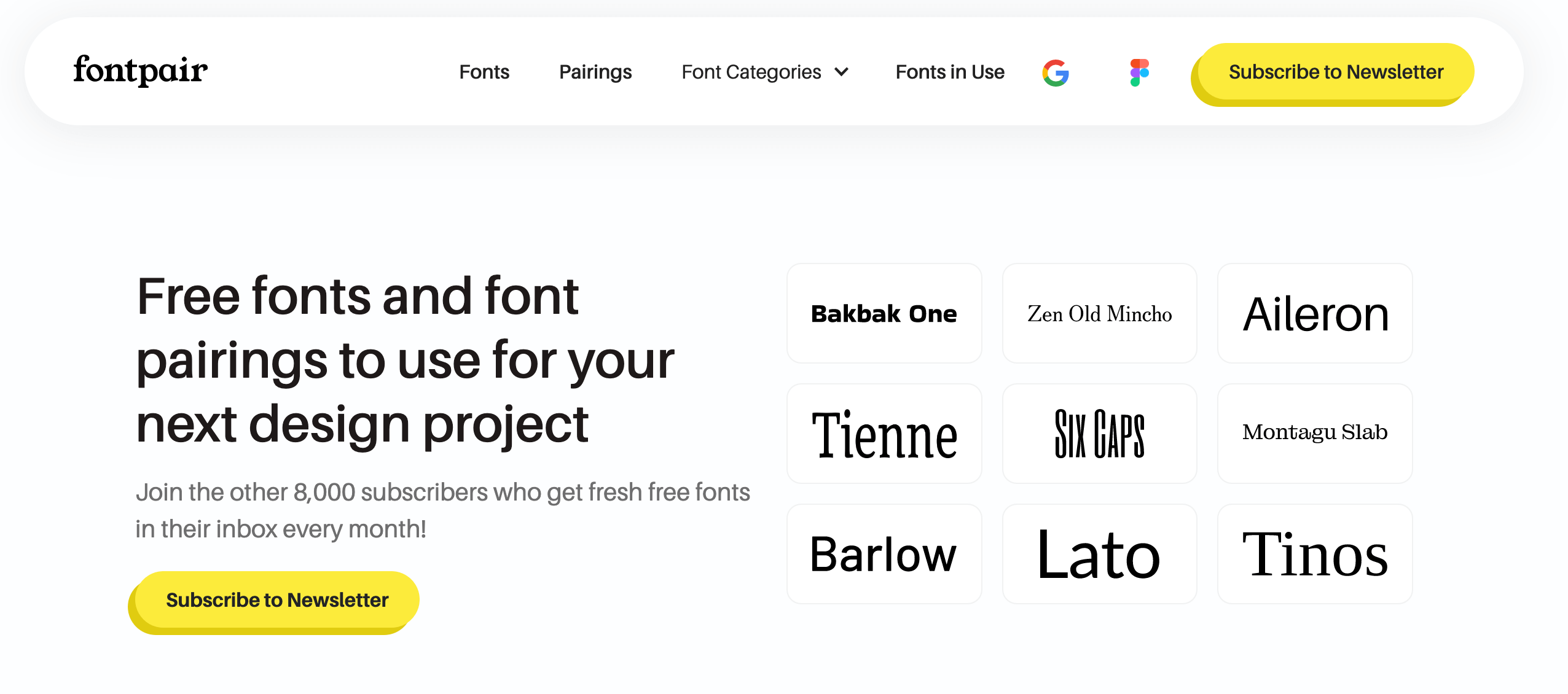Select the Bakbak One font card
This screenshot has height=694, width=1568.
tap(884, 313)
